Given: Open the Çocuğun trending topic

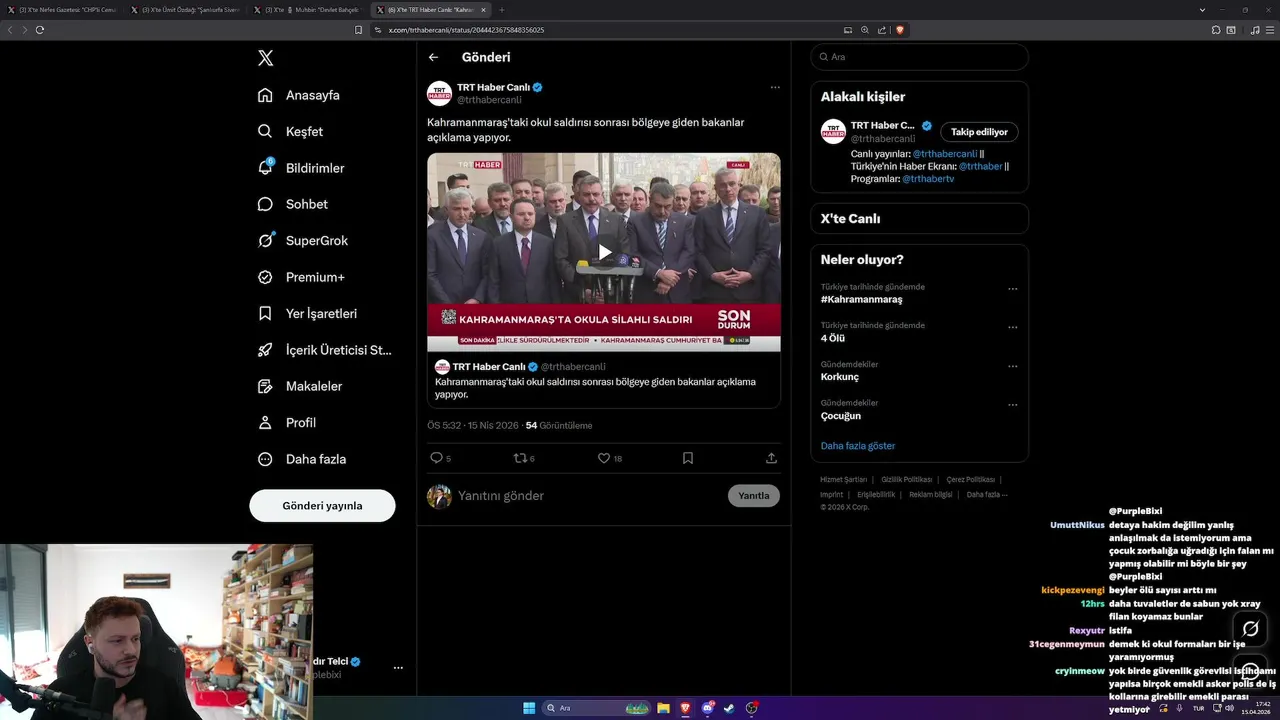Looking at the screenshot, I should coord(841,416).
